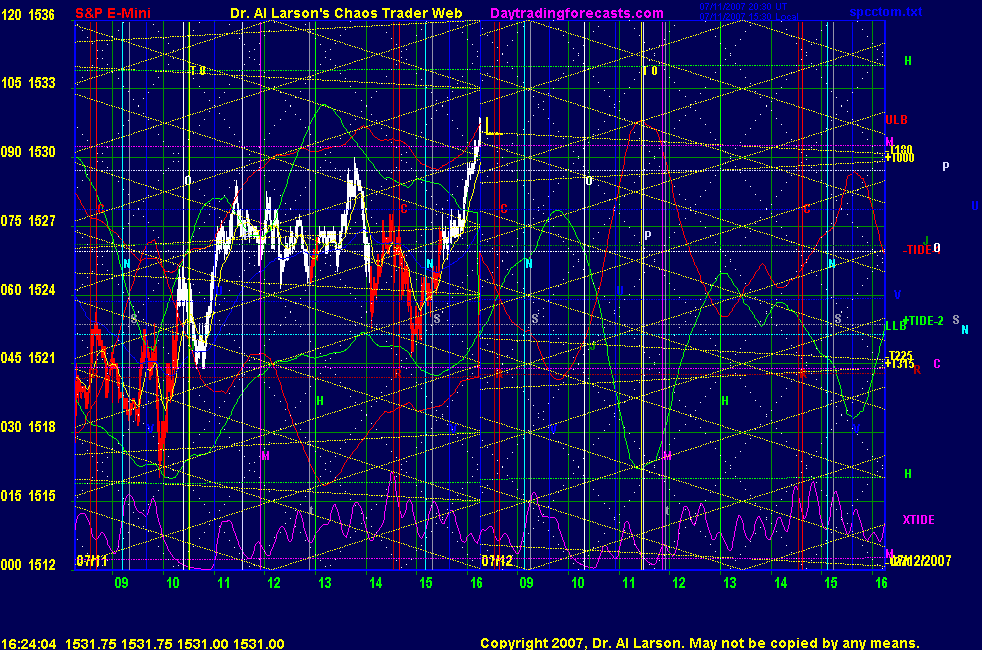Select the 045 1521 price axis label
The image size is (982, 650).
click(28, 358)
